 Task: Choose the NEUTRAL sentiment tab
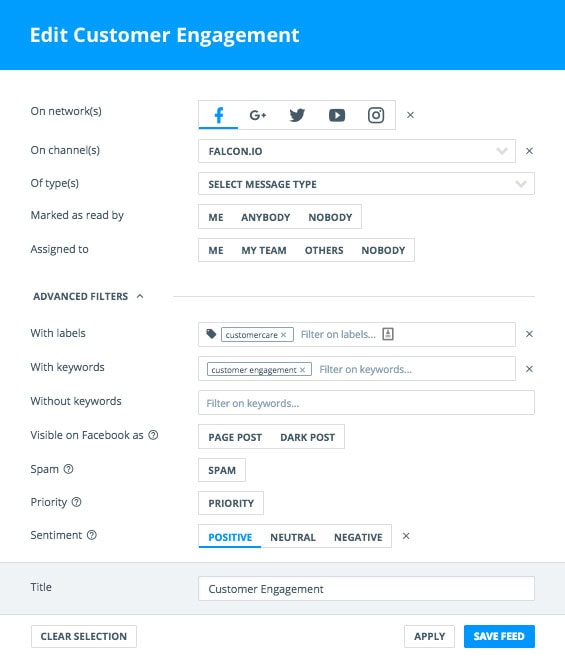(x=293, y=537)
